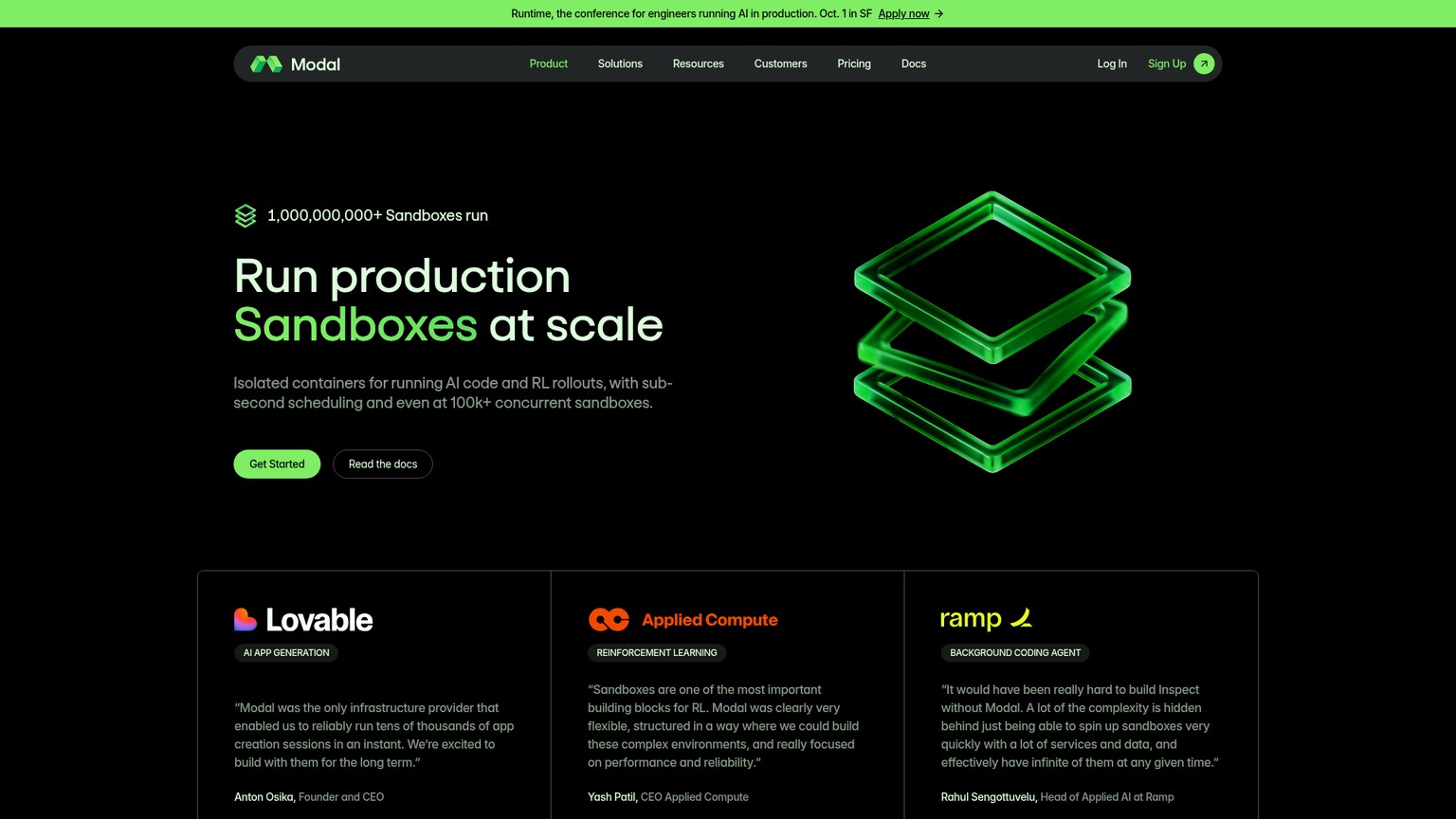Click the stacked layers icon beside Sandboxes run
The width and height of the screenshot is (1456, 819).
246,216
